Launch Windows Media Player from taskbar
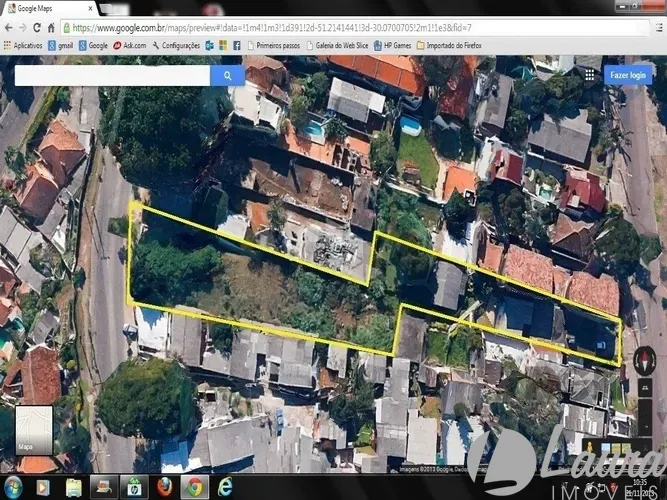Screen dimensions: 667x500 [x=43, y=488]
